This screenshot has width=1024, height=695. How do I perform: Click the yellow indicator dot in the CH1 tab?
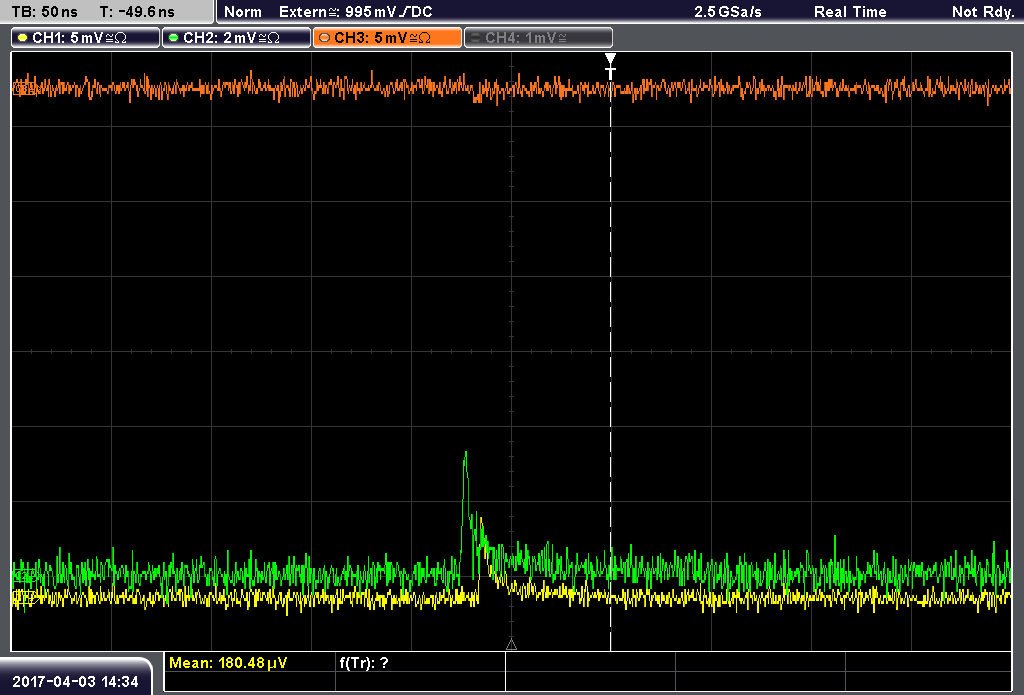point(23,38)
